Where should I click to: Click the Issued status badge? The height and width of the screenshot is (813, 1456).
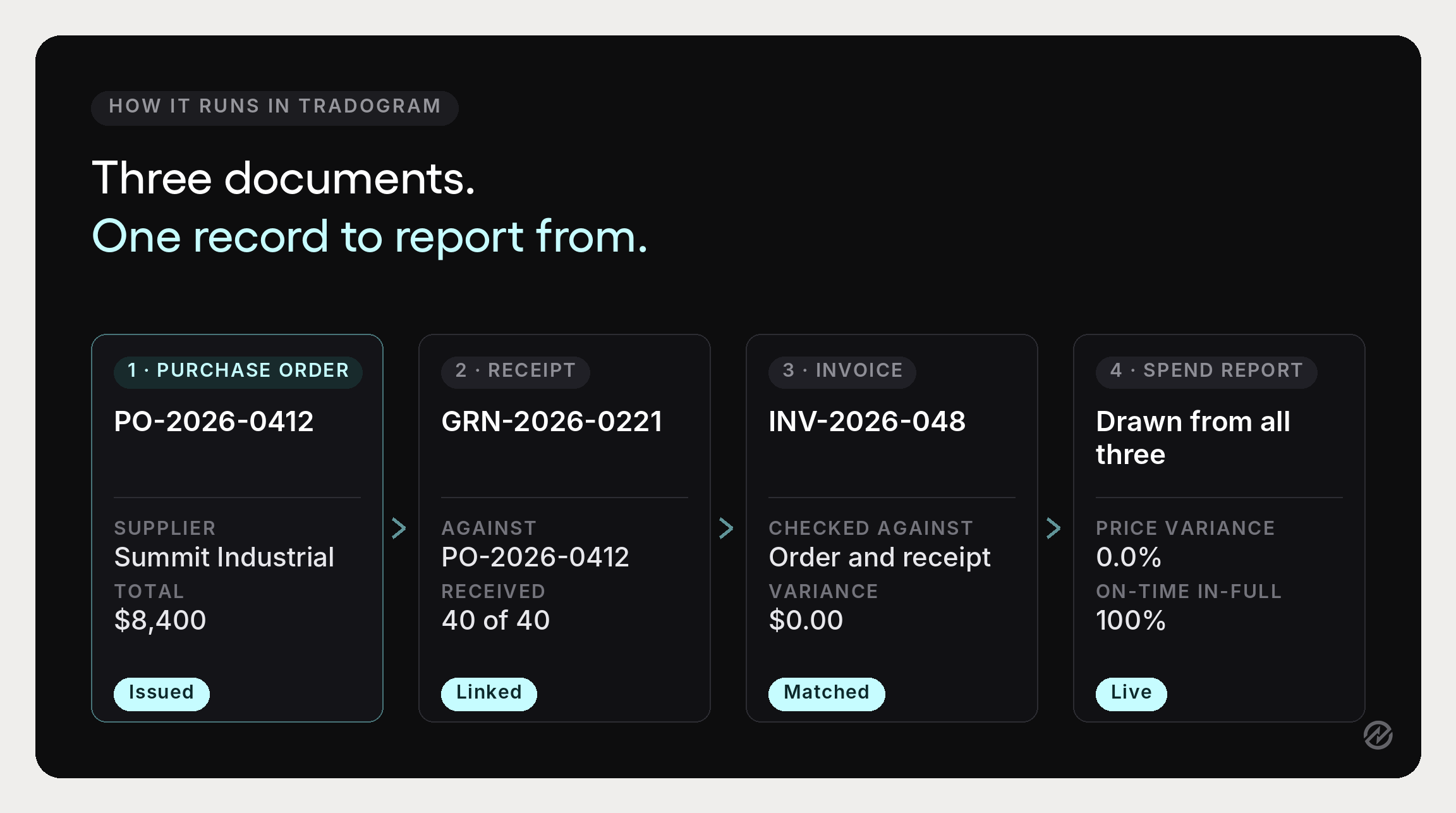pos(162,694)
